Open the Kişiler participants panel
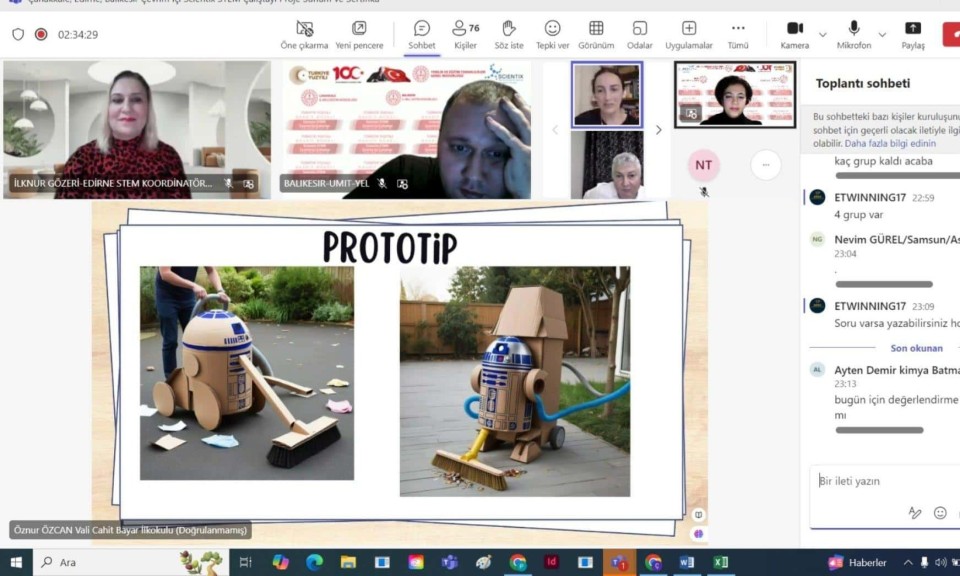This screenshot has width=960, height=576. (465, 35)
